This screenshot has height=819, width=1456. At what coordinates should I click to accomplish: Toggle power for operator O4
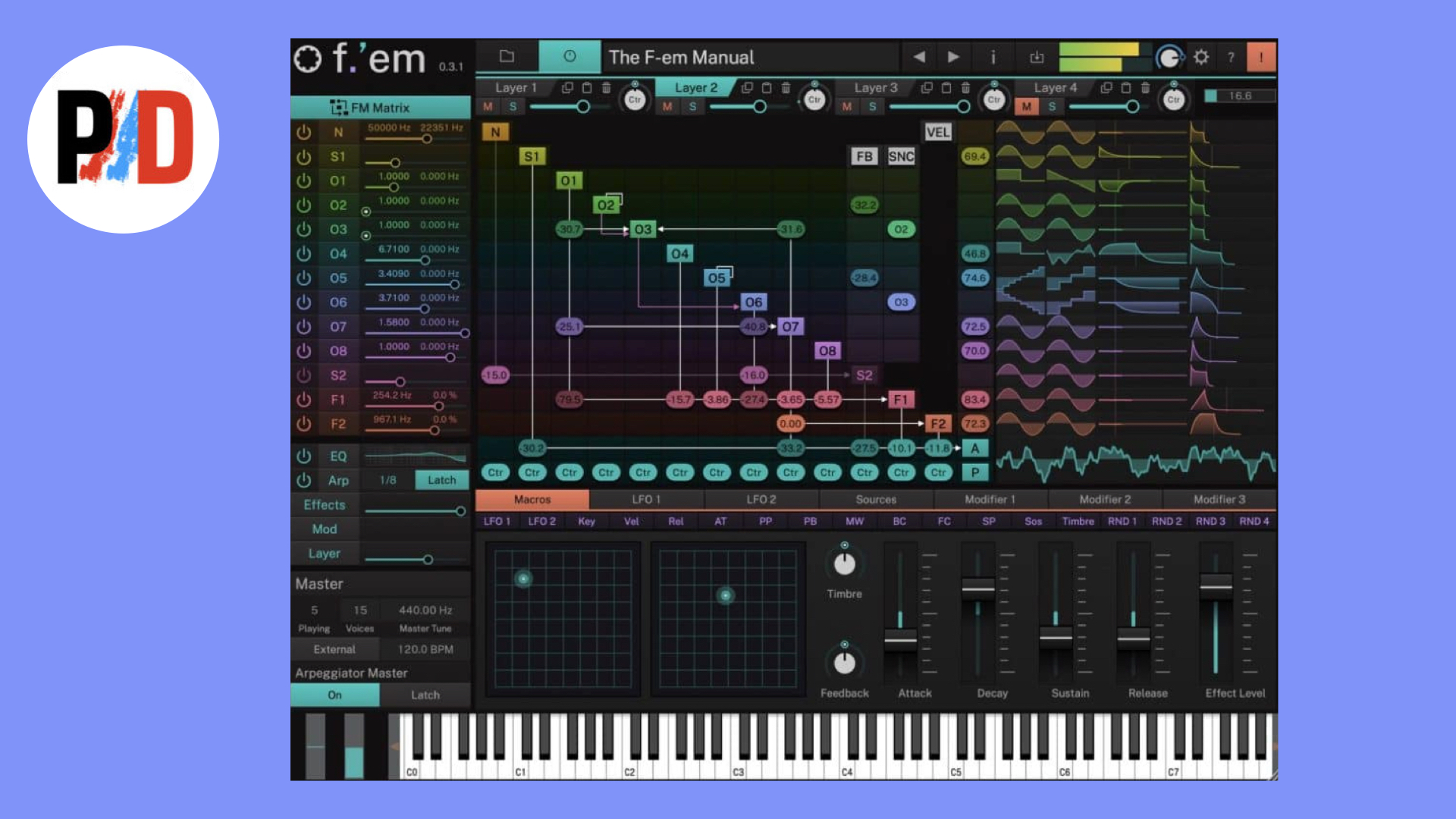coord(303,253)
